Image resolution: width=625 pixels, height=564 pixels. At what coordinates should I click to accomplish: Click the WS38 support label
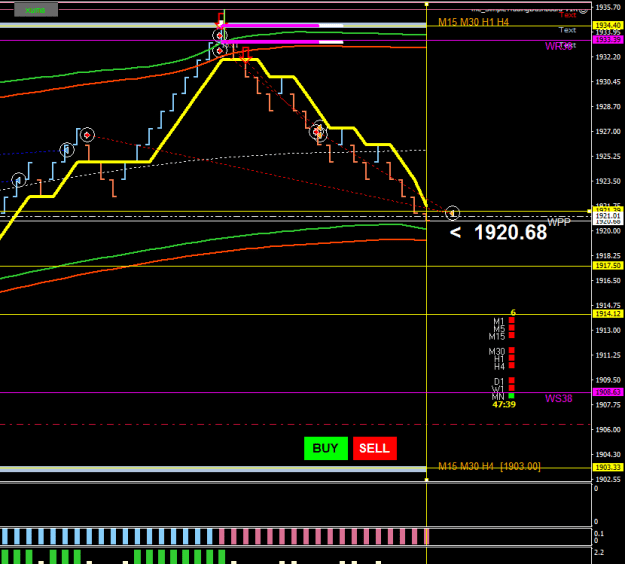pyautogui.click(x=558, y=398)
